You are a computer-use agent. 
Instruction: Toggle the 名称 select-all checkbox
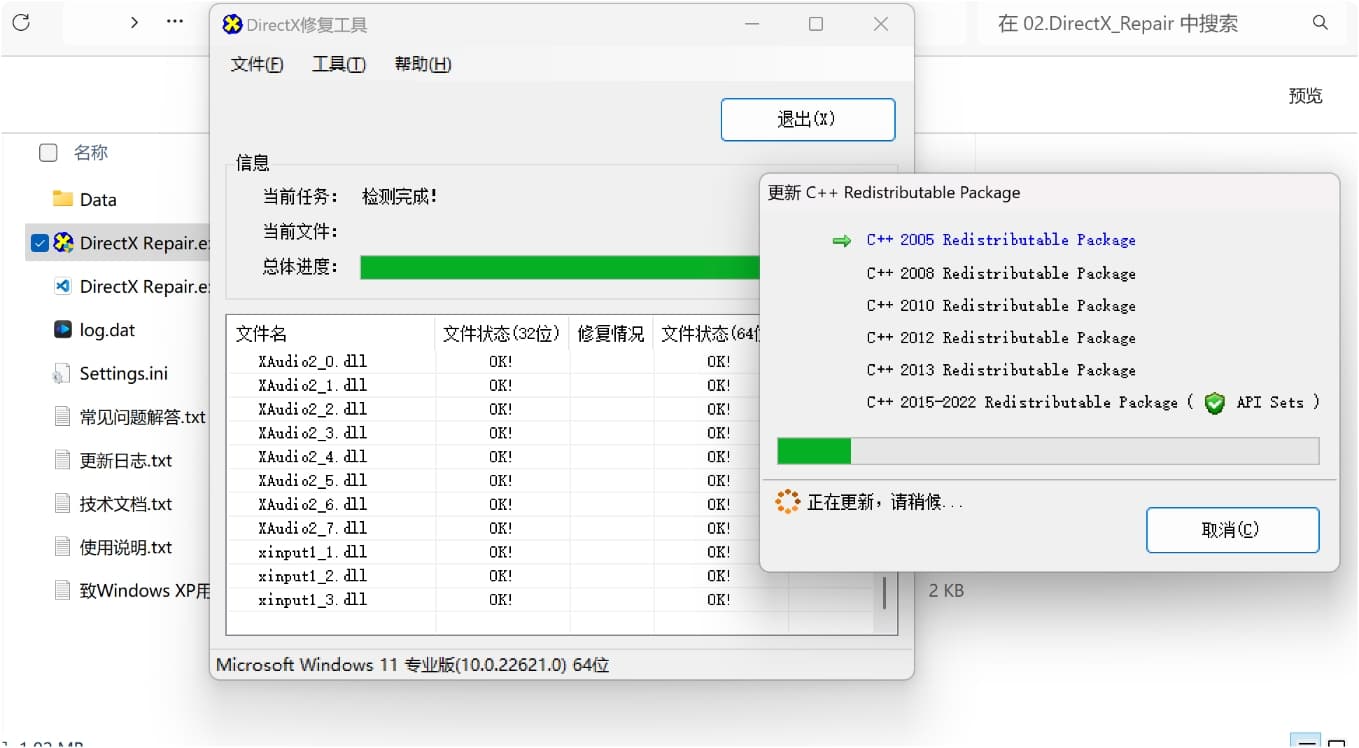point(48,151)
